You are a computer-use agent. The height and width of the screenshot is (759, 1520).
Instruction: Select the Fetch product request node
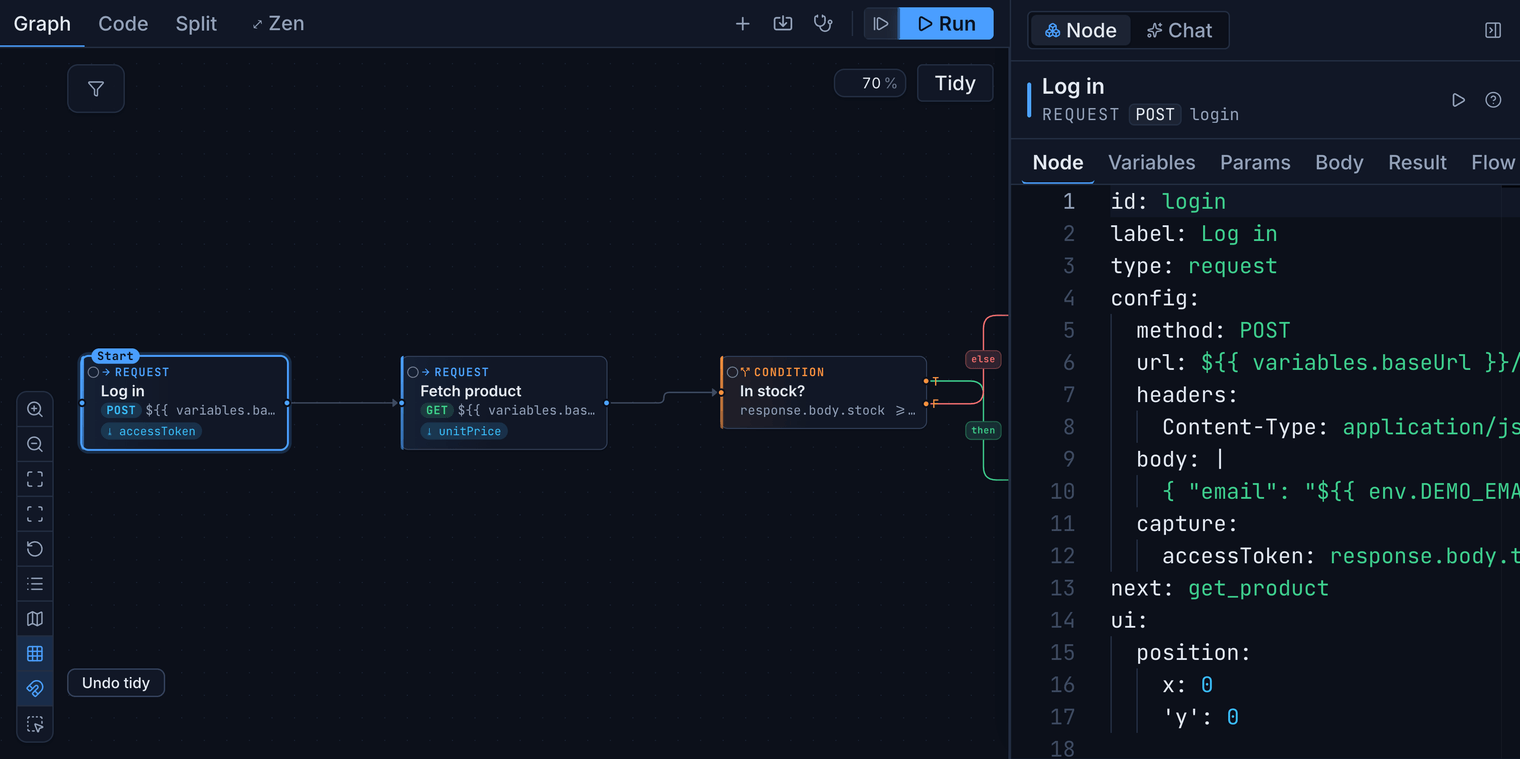(504, 403)
